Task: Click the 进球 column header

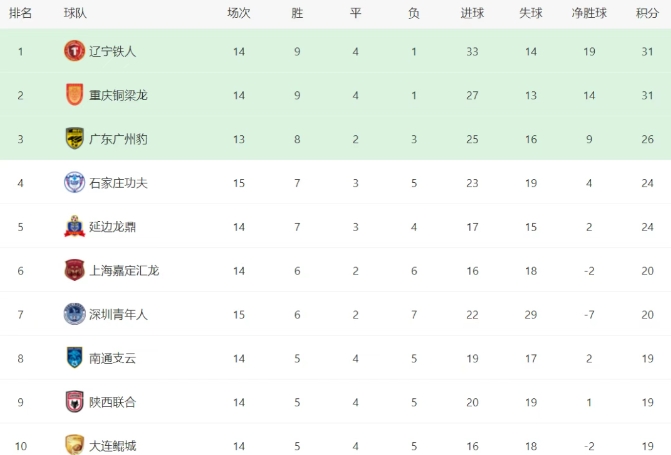Action: point(472,13)
